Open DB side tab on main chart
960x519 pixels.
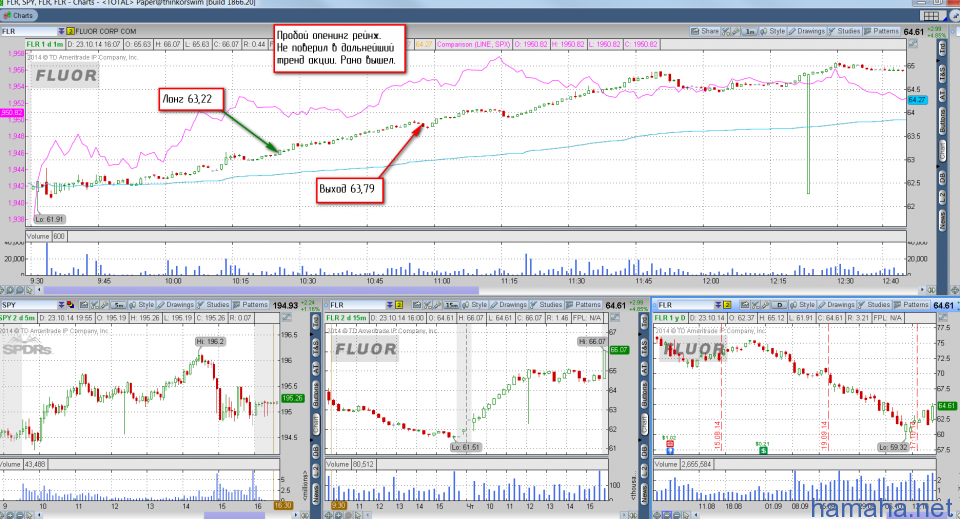tap(942, 177)
